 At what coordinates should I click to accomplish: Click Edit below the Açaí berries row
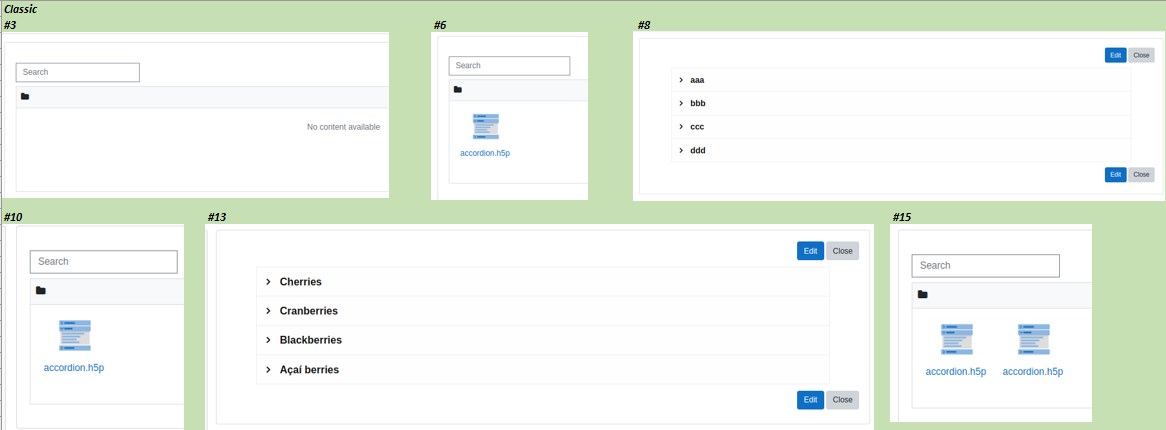click(x=811, y=399)
